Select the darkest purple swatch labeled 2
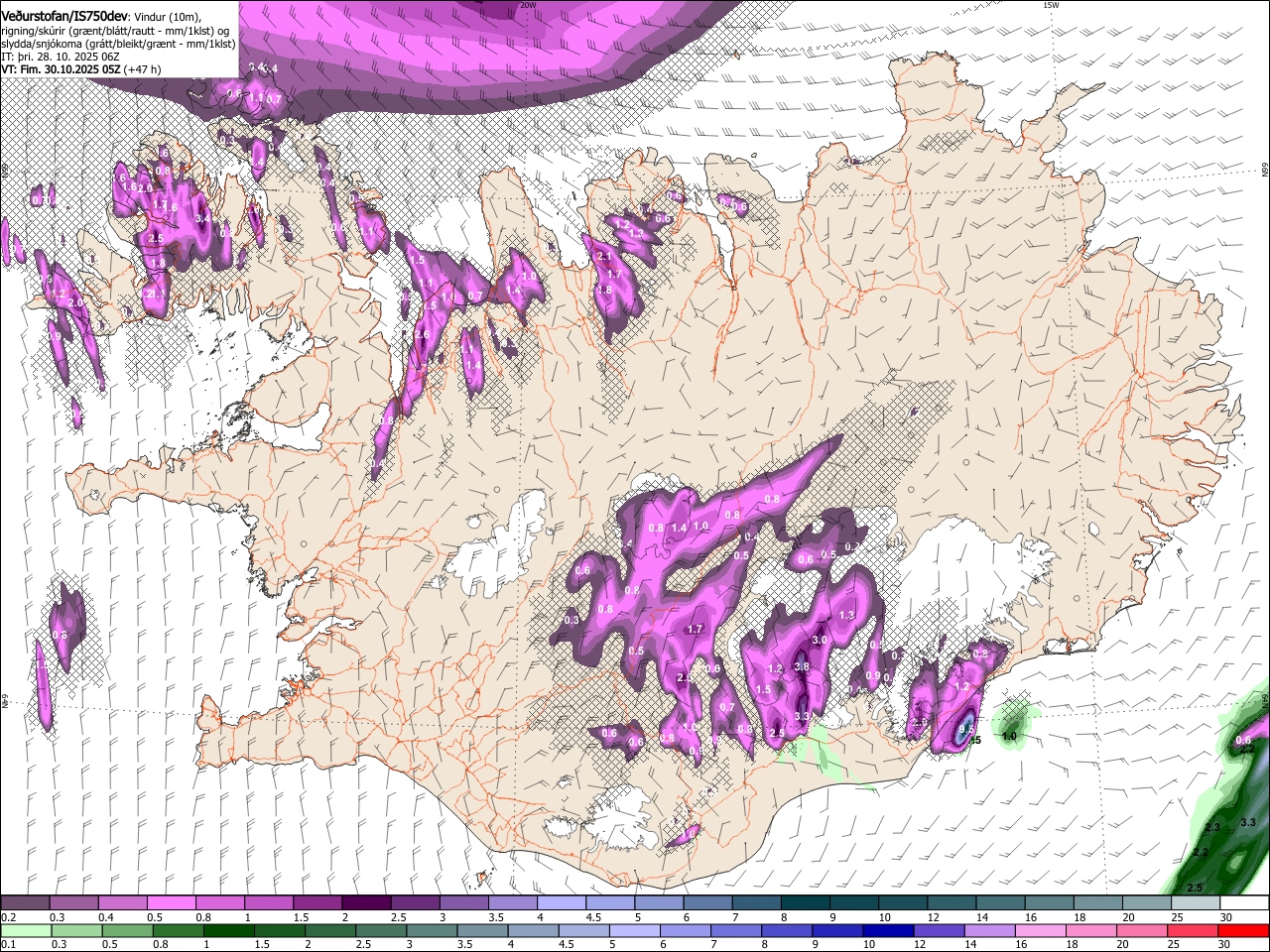The height and width of the screenshot is (952, 1270). tap(366, 902)
